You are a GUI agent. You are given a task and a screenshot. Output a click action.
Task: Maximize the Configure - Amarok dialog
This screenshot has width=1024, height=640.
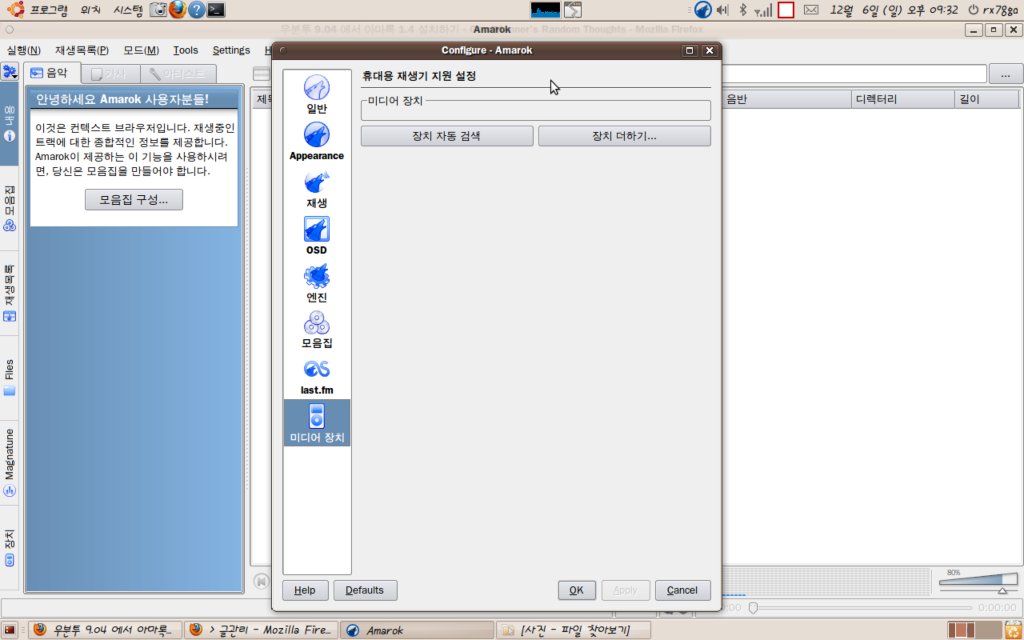690,50
